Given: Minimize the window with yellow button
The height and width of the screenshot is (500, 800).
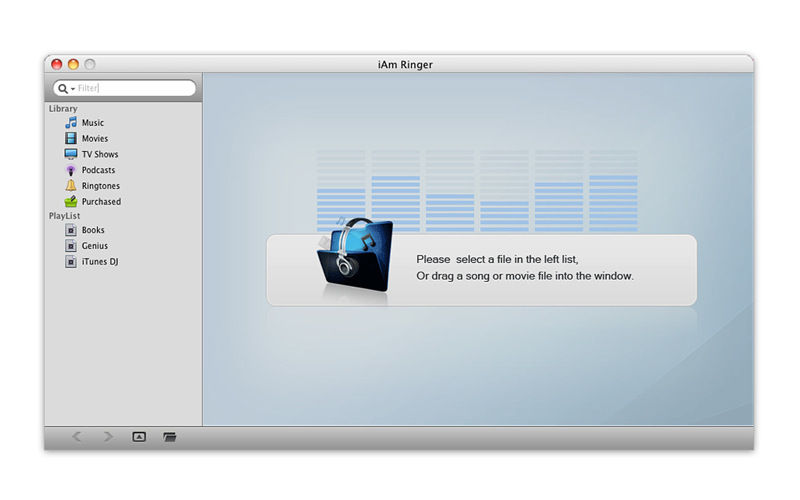Looking at the screenshot, I should click(73, 64).
